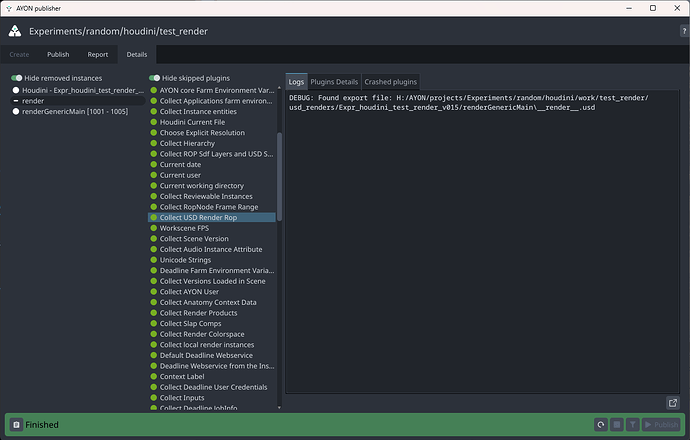Toggle Hide removed instances switch
Viewport: 690px width, 440px height.
[16, 78]
